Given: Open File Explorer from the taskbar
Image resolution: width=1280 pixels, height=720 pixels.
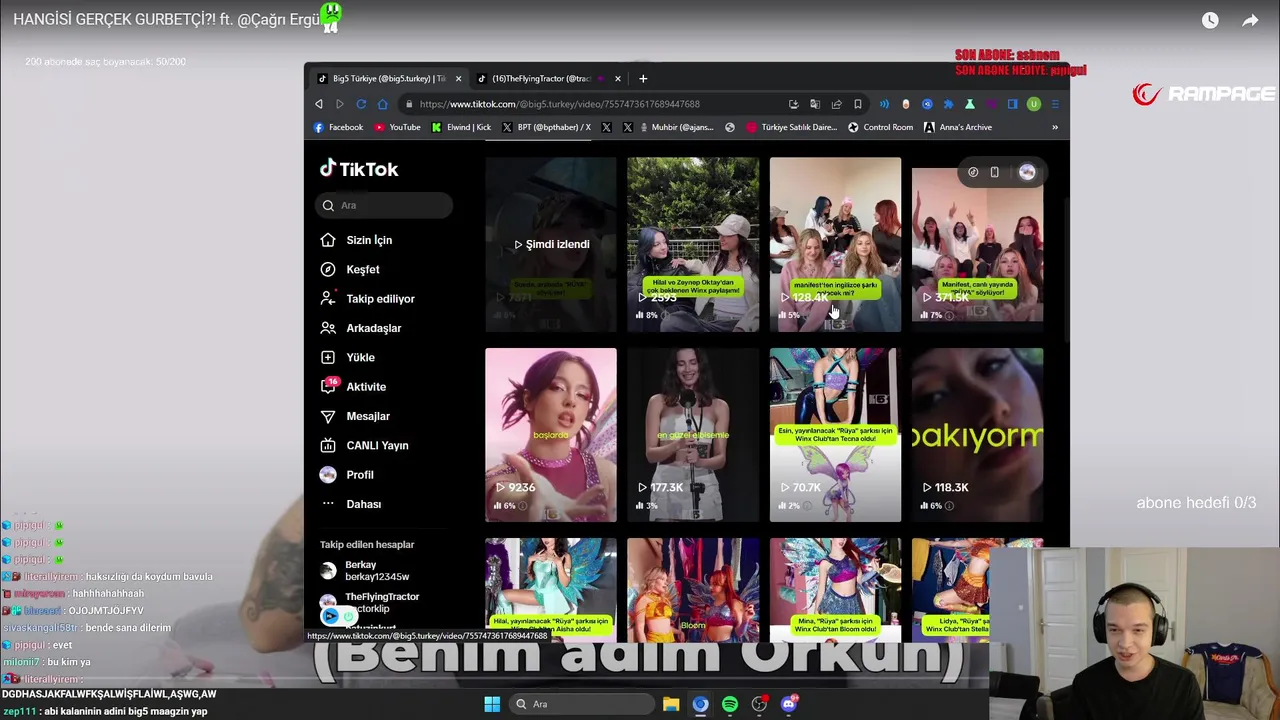Looking at the screenshot, I should 671,704.
